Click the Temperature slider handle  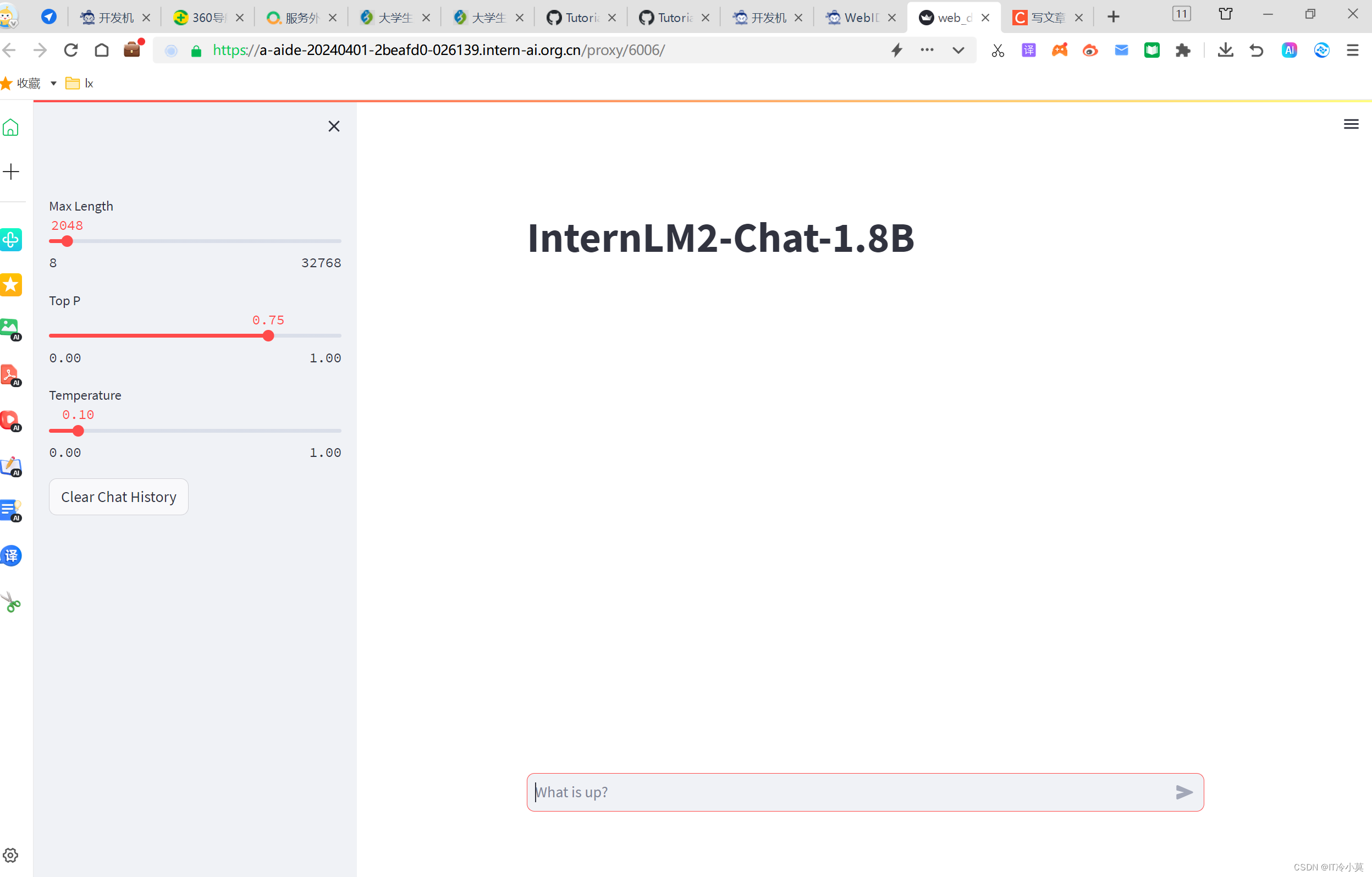pyautogui.click(x=78, y=431)
